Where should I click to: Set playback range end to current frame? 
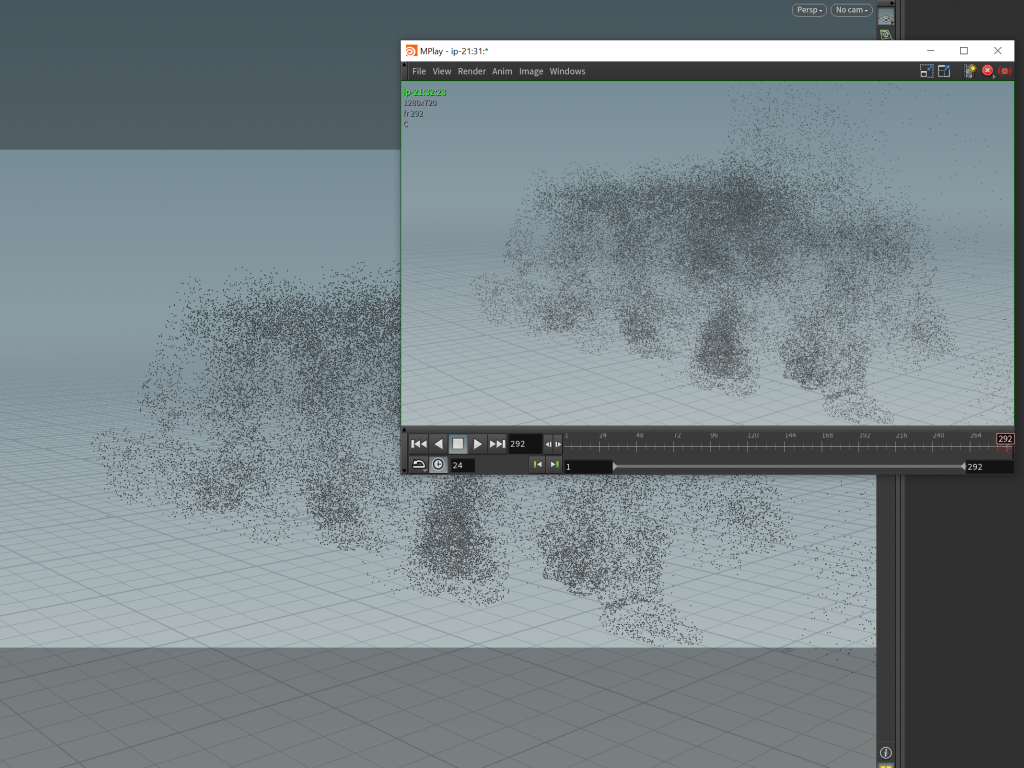click(x=554, y=464)
